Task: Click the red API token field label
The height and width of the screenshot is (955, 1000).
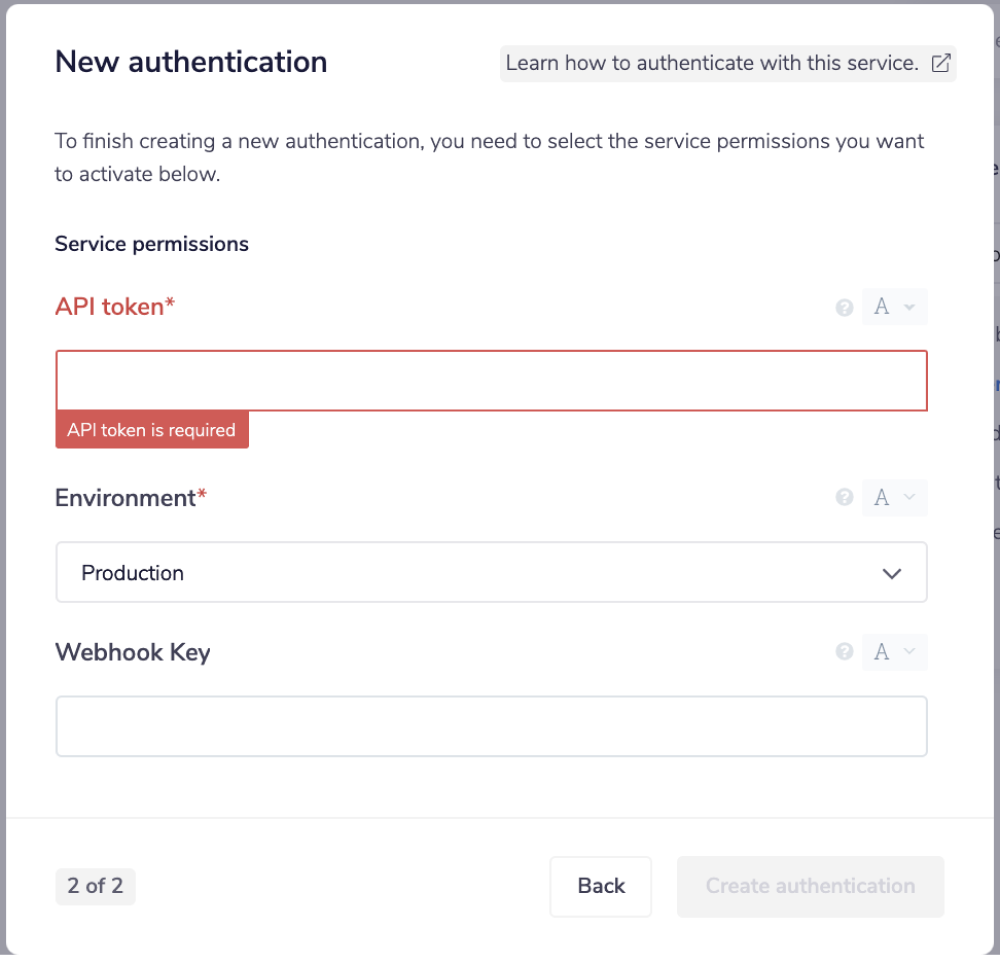Action: coord(114,307)
